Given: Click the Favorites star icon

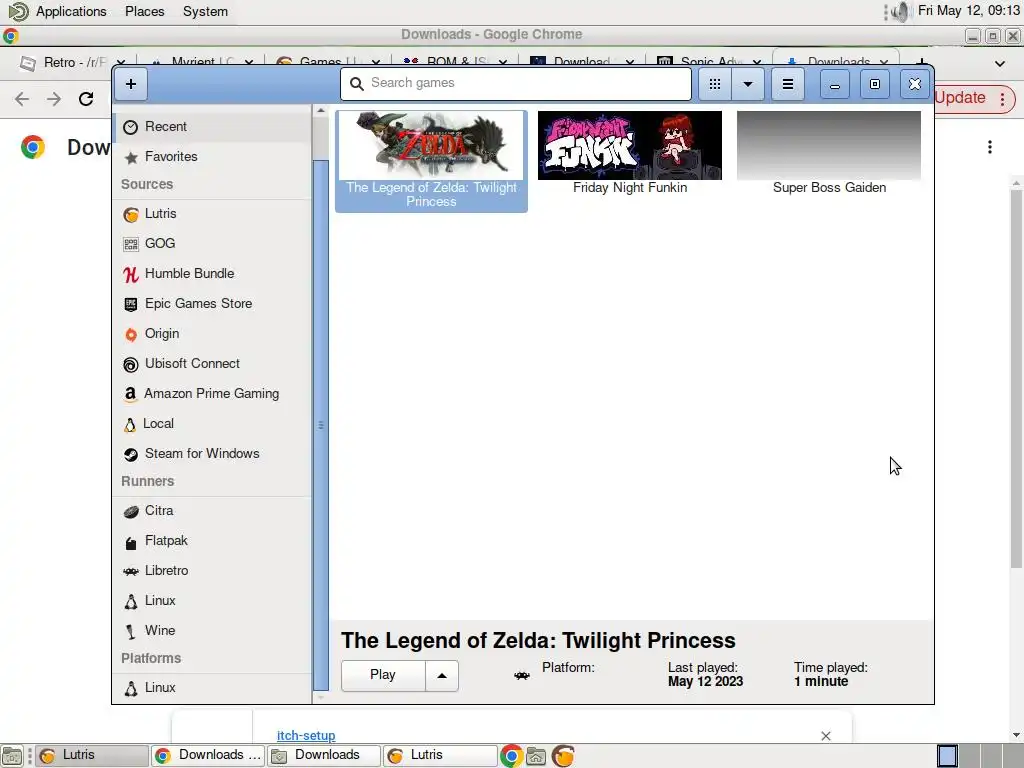Looking at the screenshot, I should 131,157.
